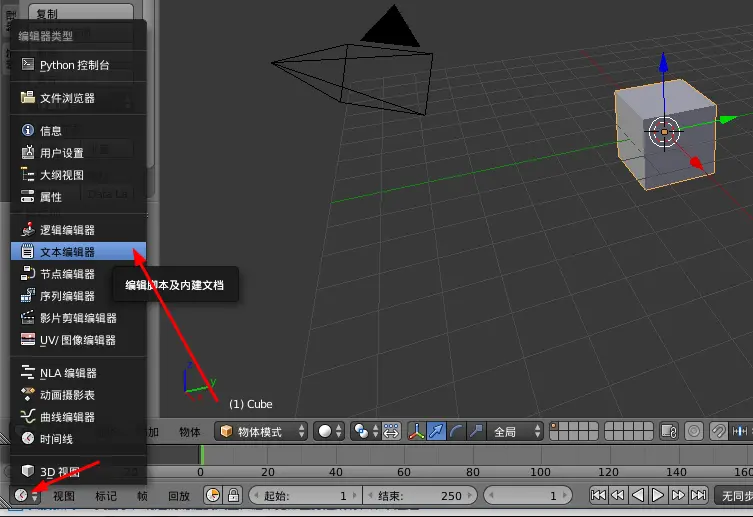Click the NLA editor icon
753x517 pixels.
[28, 372]
